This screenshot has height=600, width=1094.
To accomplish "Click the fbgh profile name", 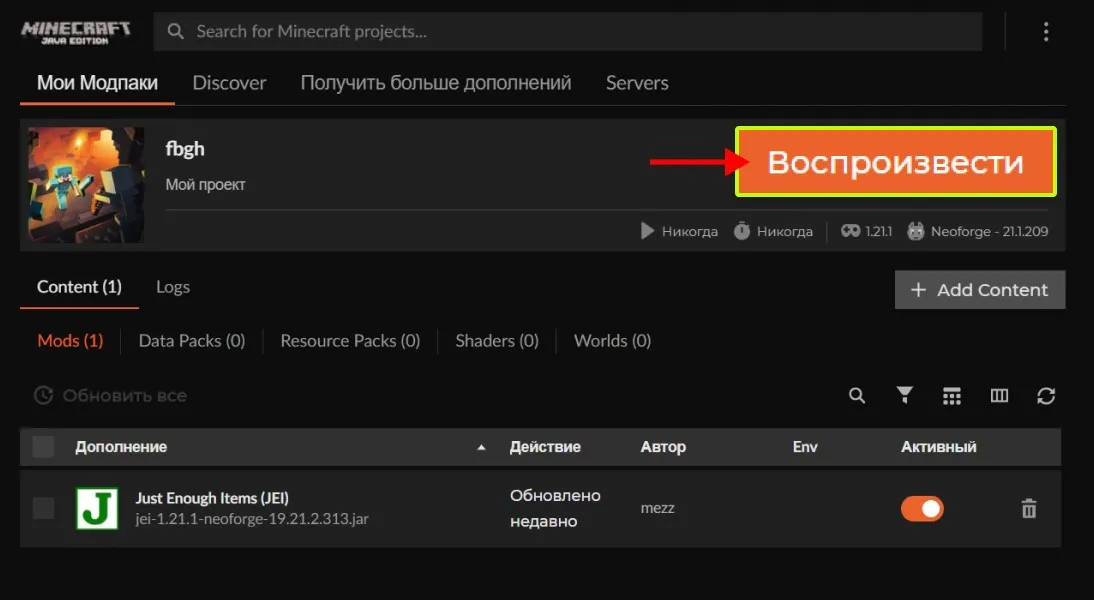I will pyautogui.click(x=185, y=149).
